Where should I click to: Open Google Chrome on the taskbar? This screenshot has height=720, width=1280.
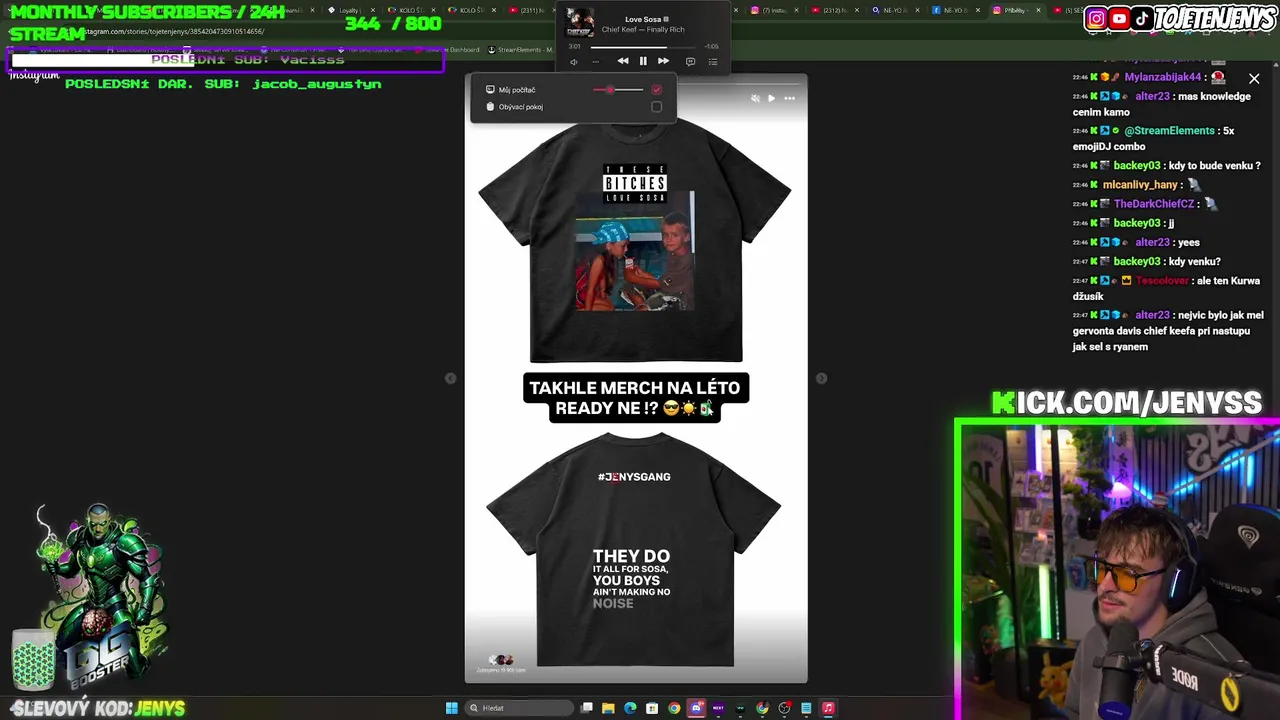click(x=674, y=708)
